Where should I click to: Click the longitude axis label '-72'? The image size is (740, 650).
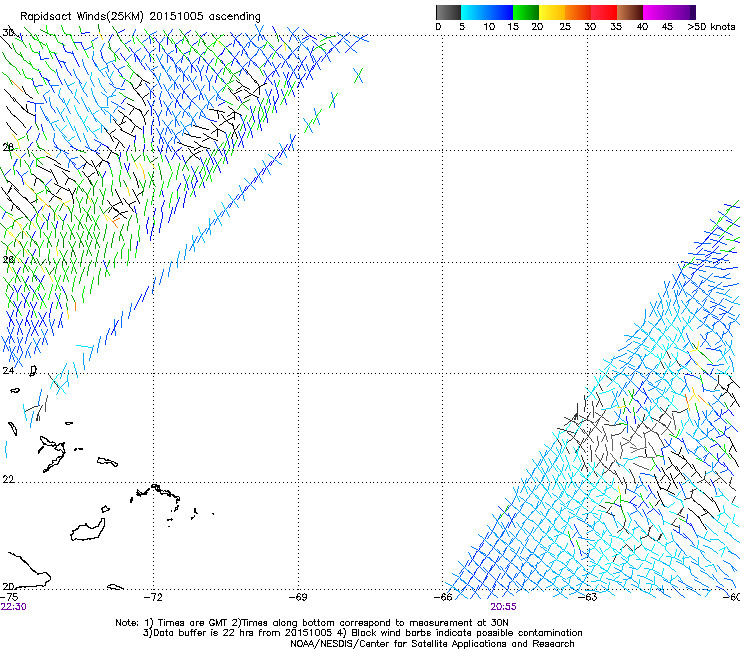(x=153, y=597)
